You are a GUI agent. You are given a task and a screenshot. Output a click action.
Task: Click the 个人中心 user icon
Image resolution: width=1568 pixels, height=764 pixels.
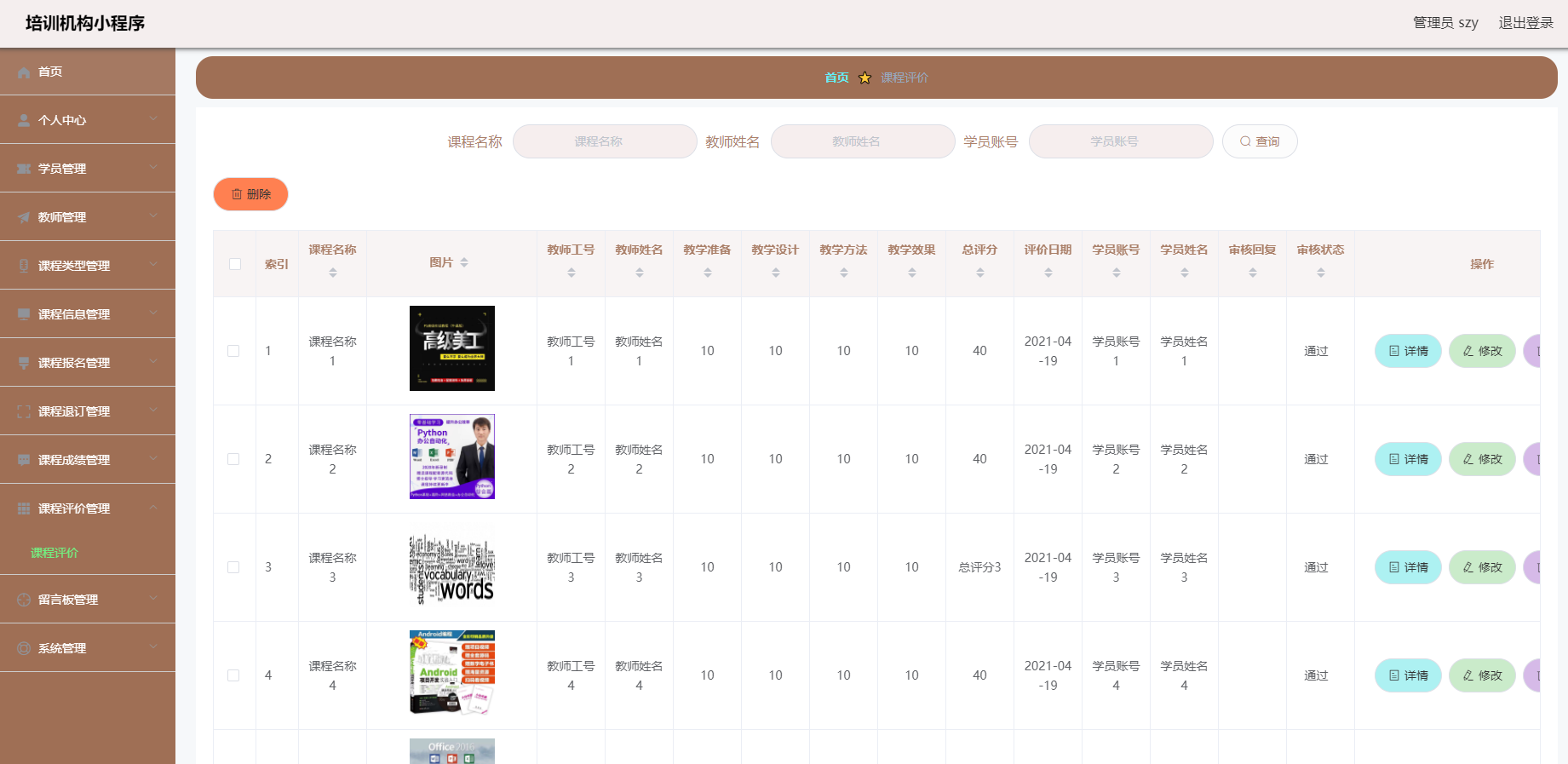pyautogui.click(x=24, y=121)
